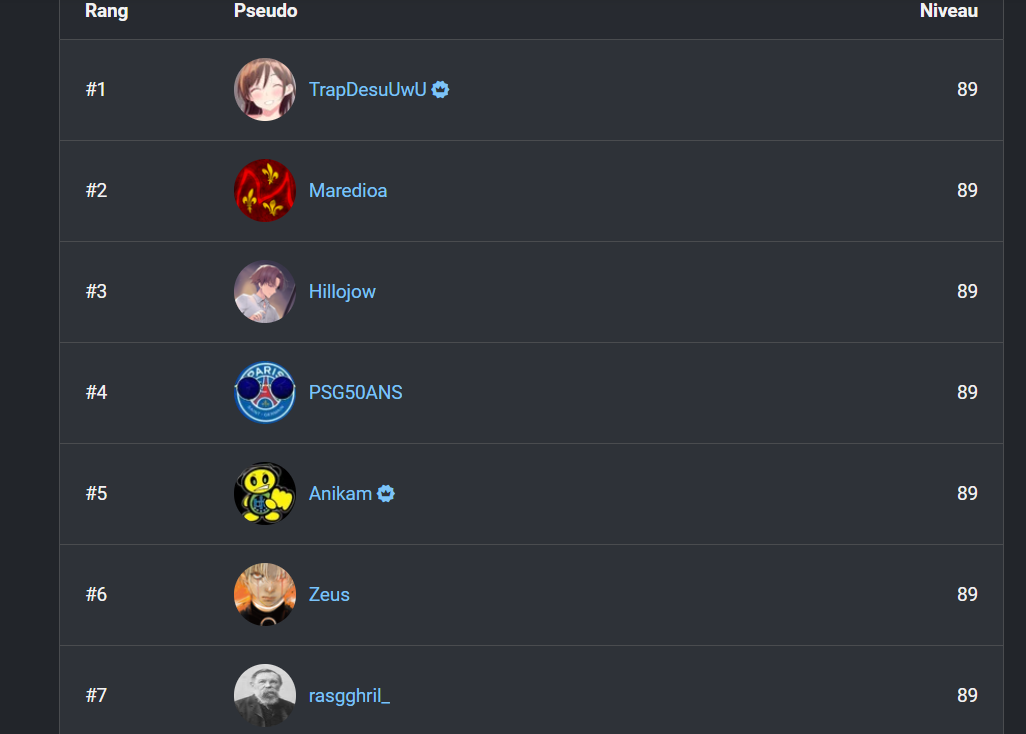The image size is (1026, 734).
Task: Click Zeus's orange-haired avatar
Action: pyautogui.click(x=265, y=595)
